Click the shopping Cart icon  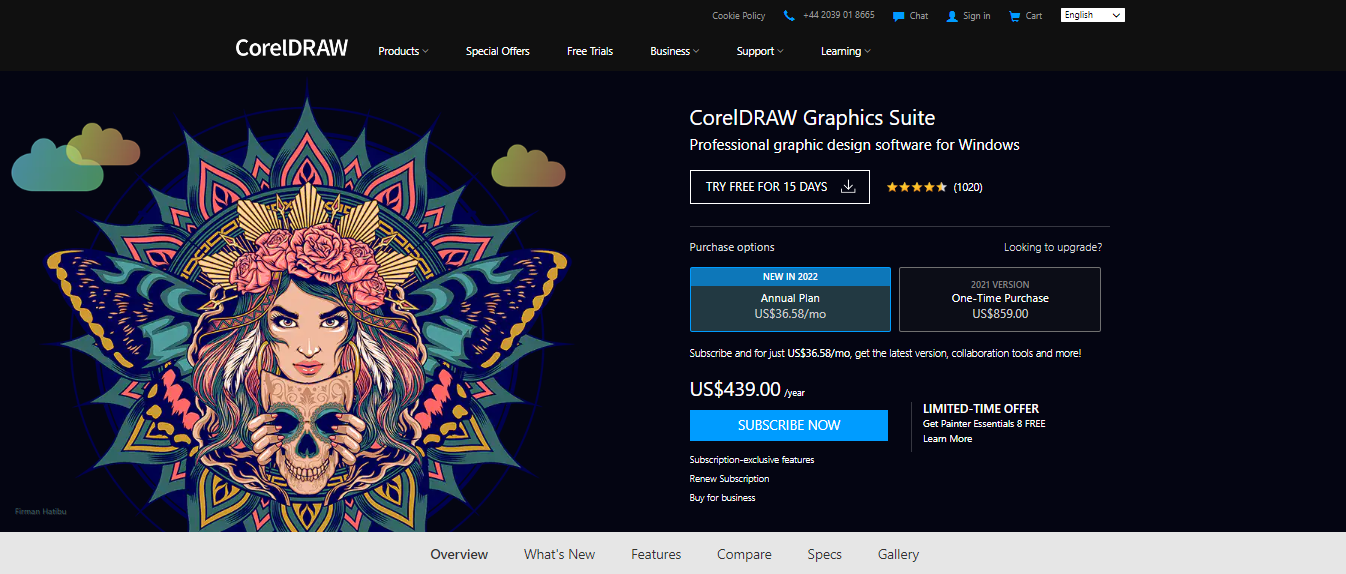(1014, 16)
